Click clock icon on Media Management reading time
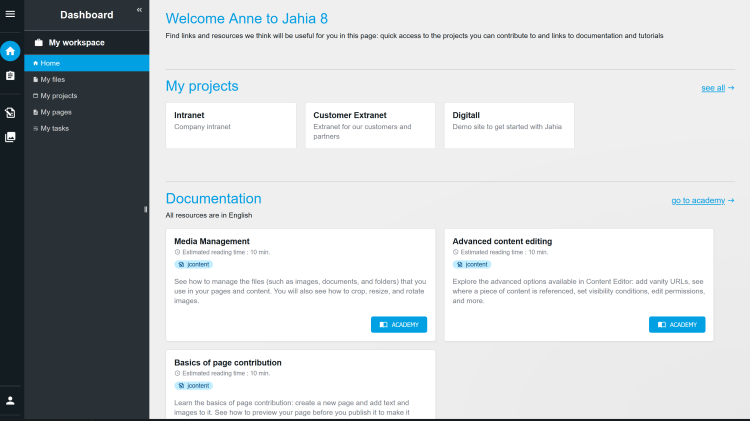 click(x=177, y=252)
